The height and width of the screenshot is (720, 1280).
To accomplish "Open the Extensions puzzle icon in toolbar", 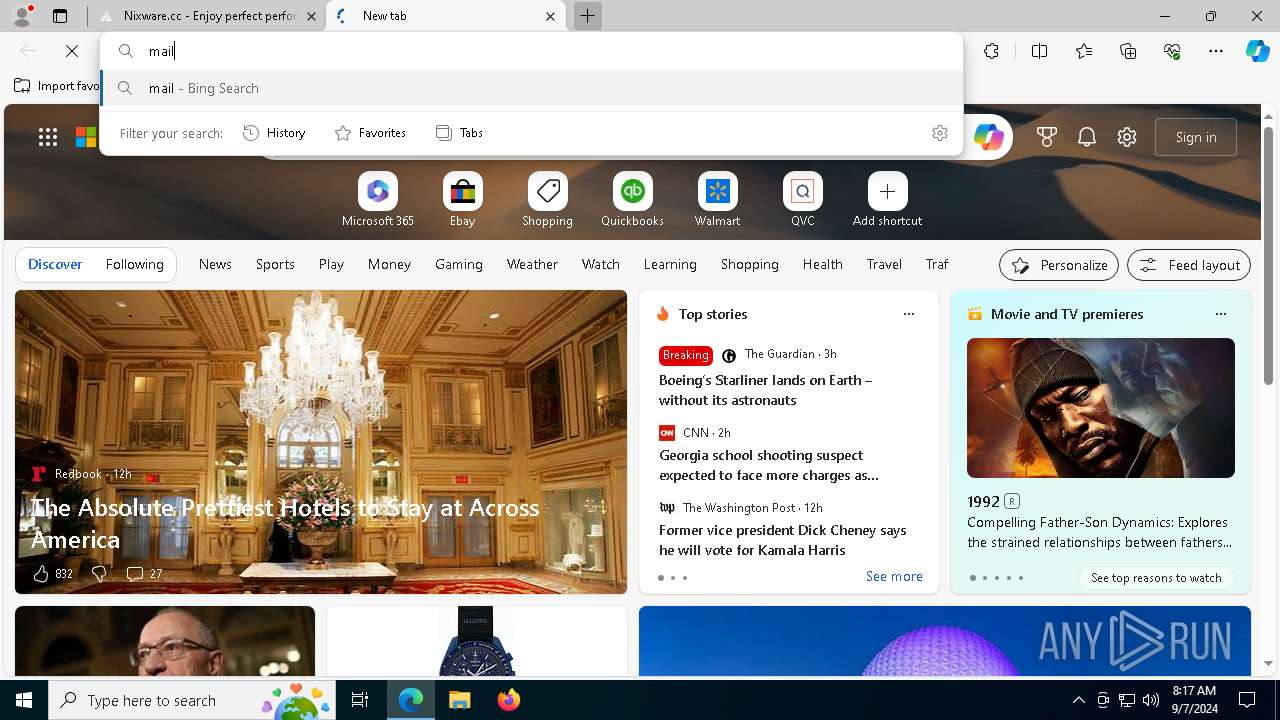I will tap(991, 51).
